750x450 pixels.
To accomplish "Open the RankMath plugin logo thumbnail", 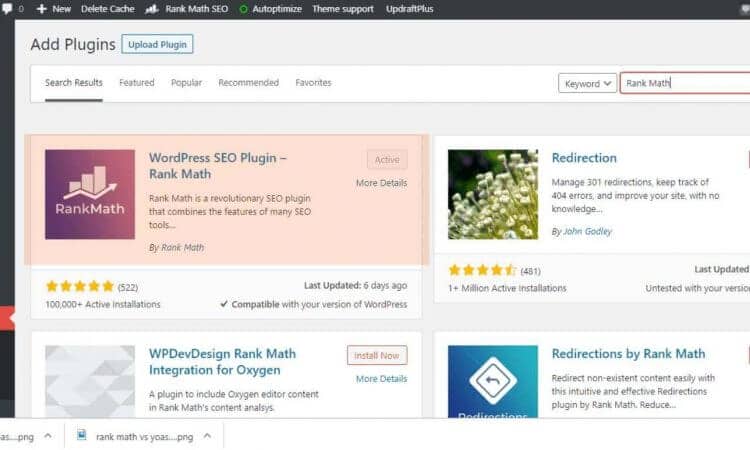I will click(90, 194).
